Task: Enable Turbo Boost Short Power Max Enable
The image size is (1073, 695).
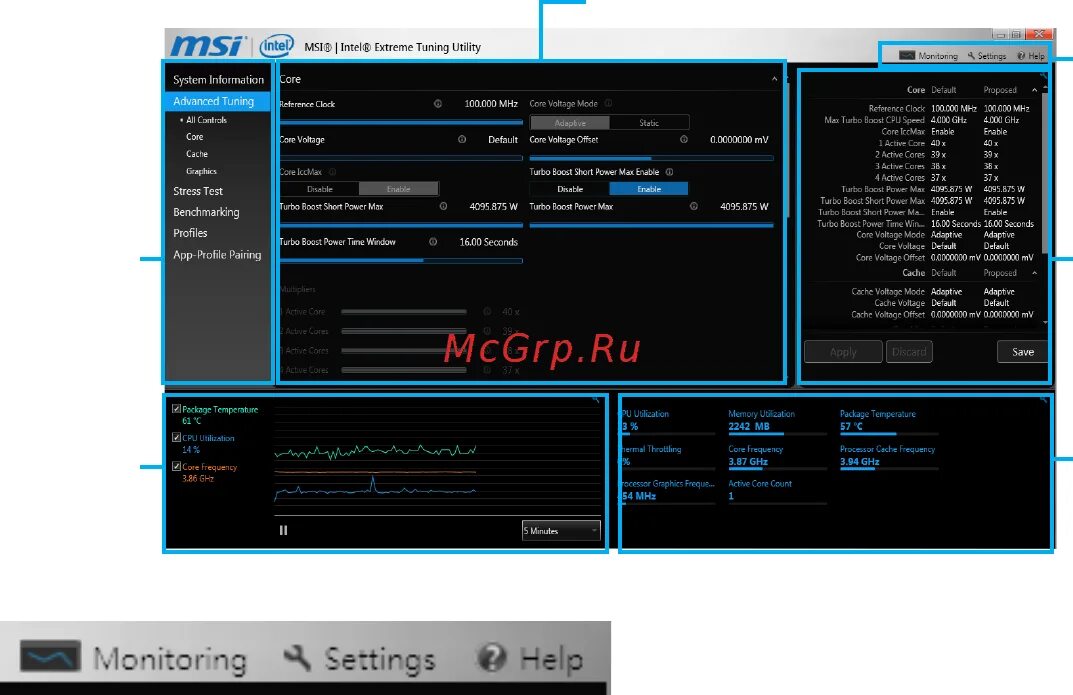Action: [x=649, y=189]
